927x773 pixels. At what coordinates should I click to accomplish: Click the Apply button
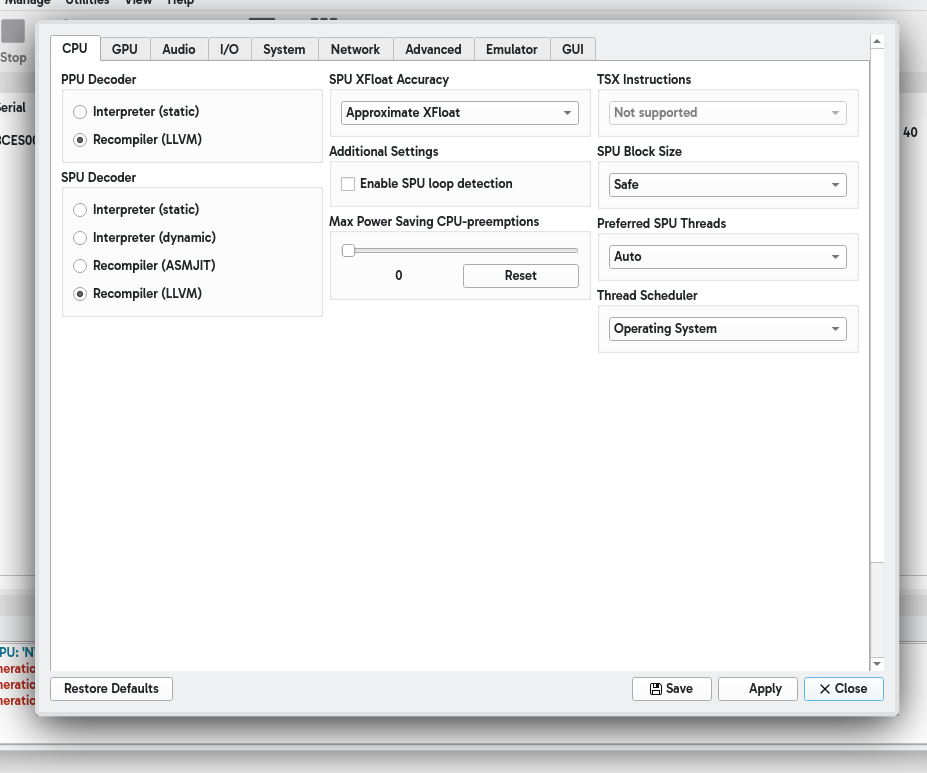758,689
